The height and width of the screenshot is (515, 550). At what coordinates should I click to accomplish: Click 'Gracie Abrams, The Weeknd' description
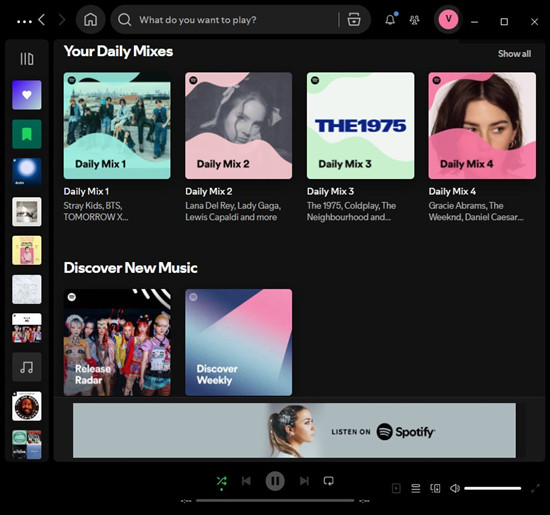(x=476, y=211)
